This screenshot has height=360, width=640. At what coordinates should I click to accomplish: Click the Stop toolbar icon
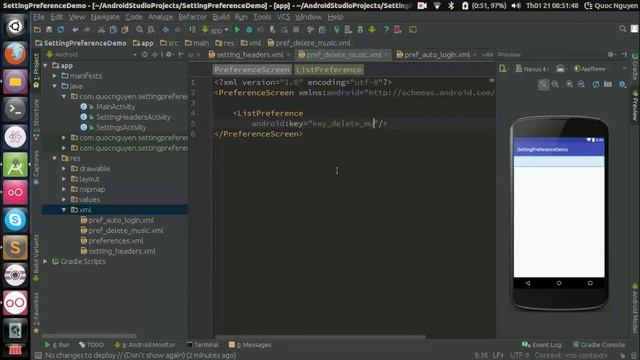pos(296,29)
